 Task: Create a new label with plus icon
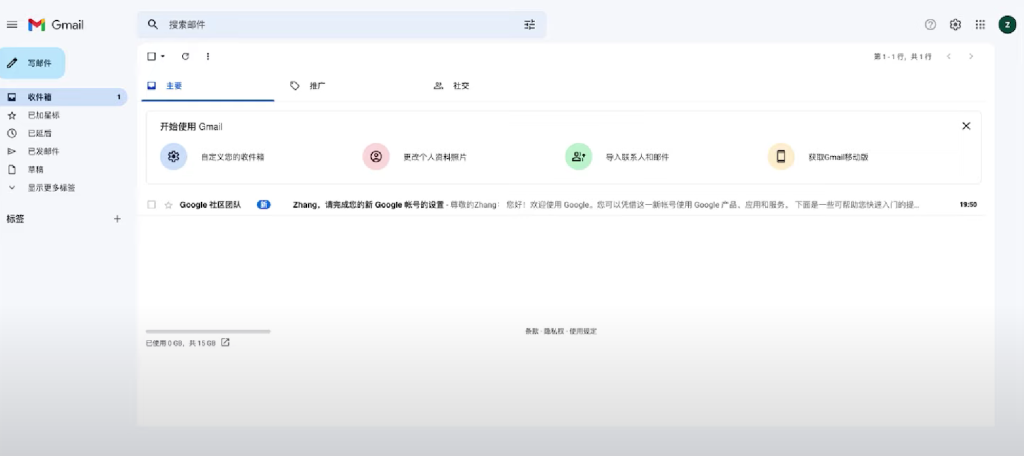coord(118,219)
